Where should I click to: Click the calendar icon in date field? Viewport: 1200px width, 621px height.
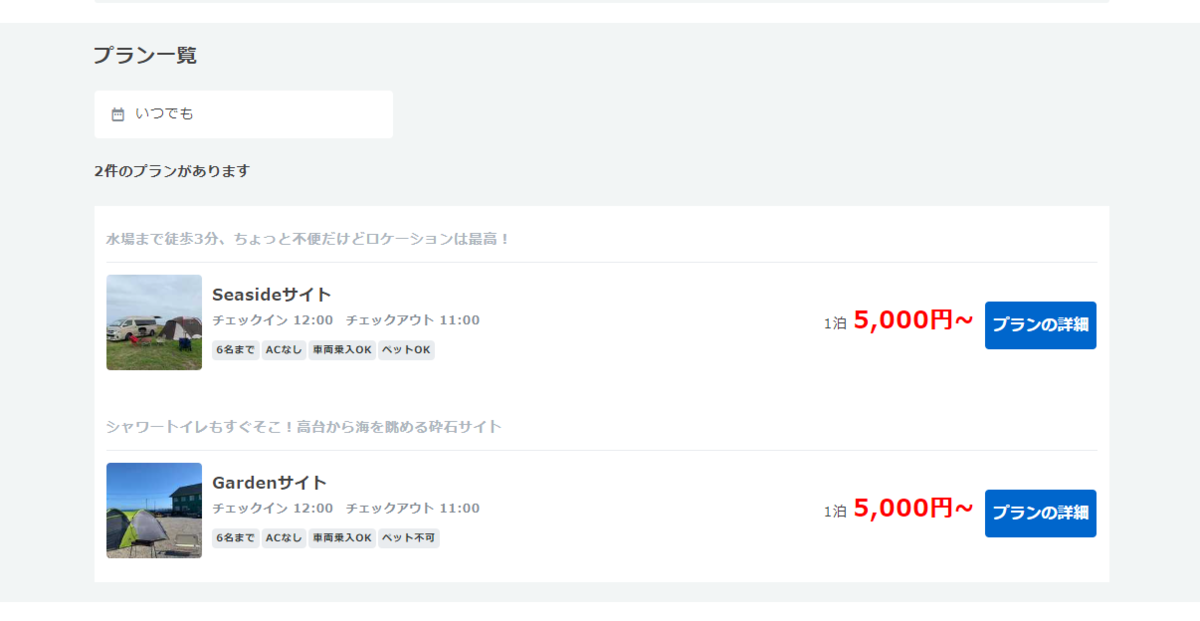pos(118,114)
